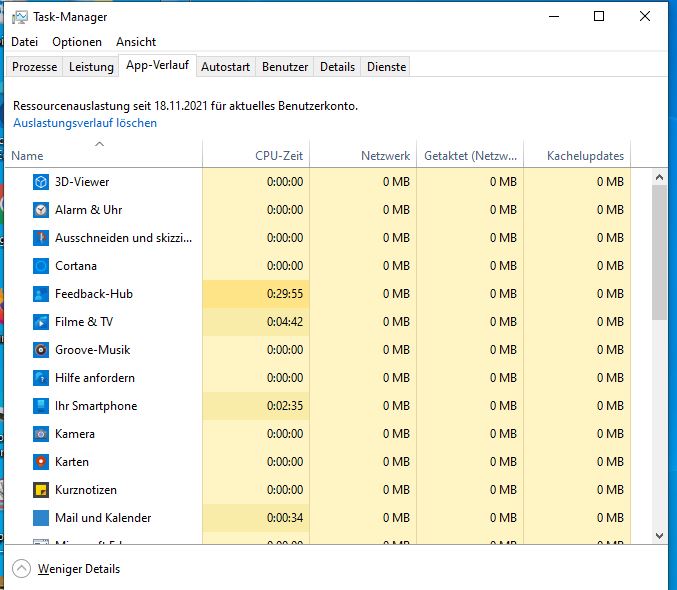Select the Ihr Smartphone row name
677x590 pixels.
click(x=96, y=406)
